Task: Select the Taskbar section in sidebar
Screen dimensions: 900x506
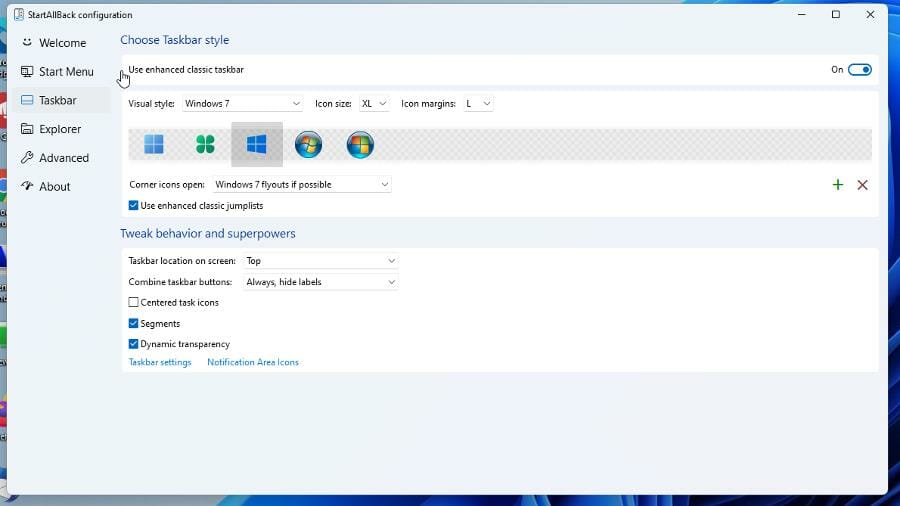Action: pos(62,100)
